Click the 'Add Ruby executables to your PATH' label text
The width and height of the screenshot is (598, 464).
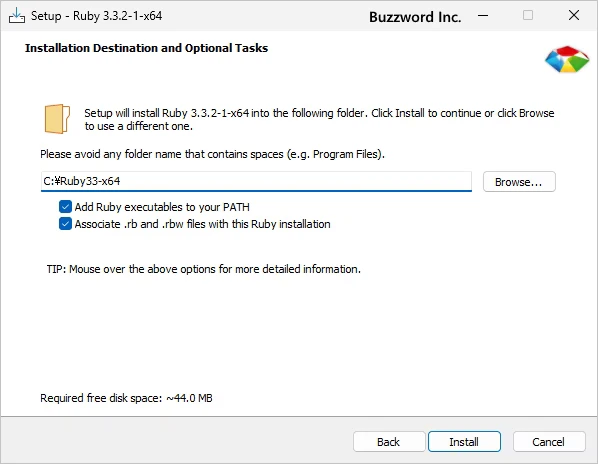click(x=162, y=207)
